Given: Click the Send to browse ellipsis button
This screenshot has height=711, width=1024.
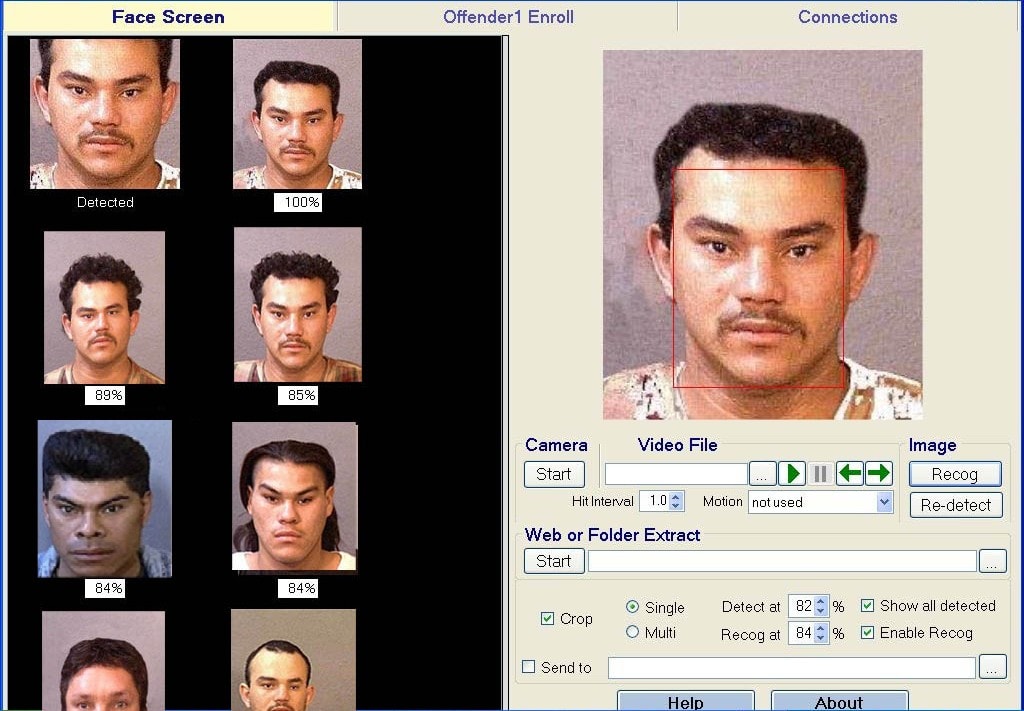Looking at the screenshot, I should 992,667.
